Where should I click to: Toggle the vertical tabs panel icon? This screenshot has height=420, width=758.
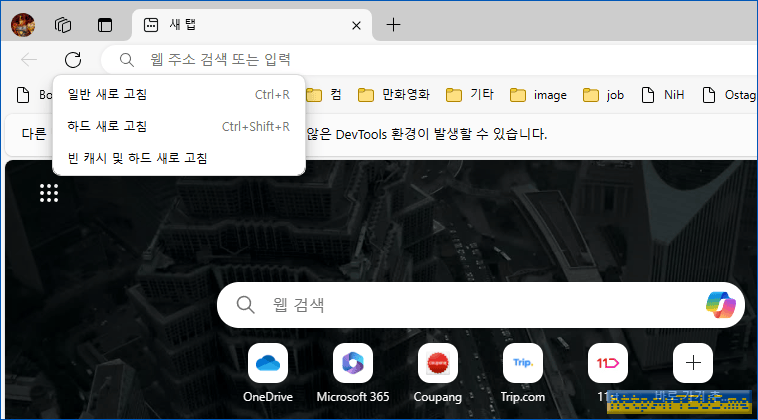point(105,25)
